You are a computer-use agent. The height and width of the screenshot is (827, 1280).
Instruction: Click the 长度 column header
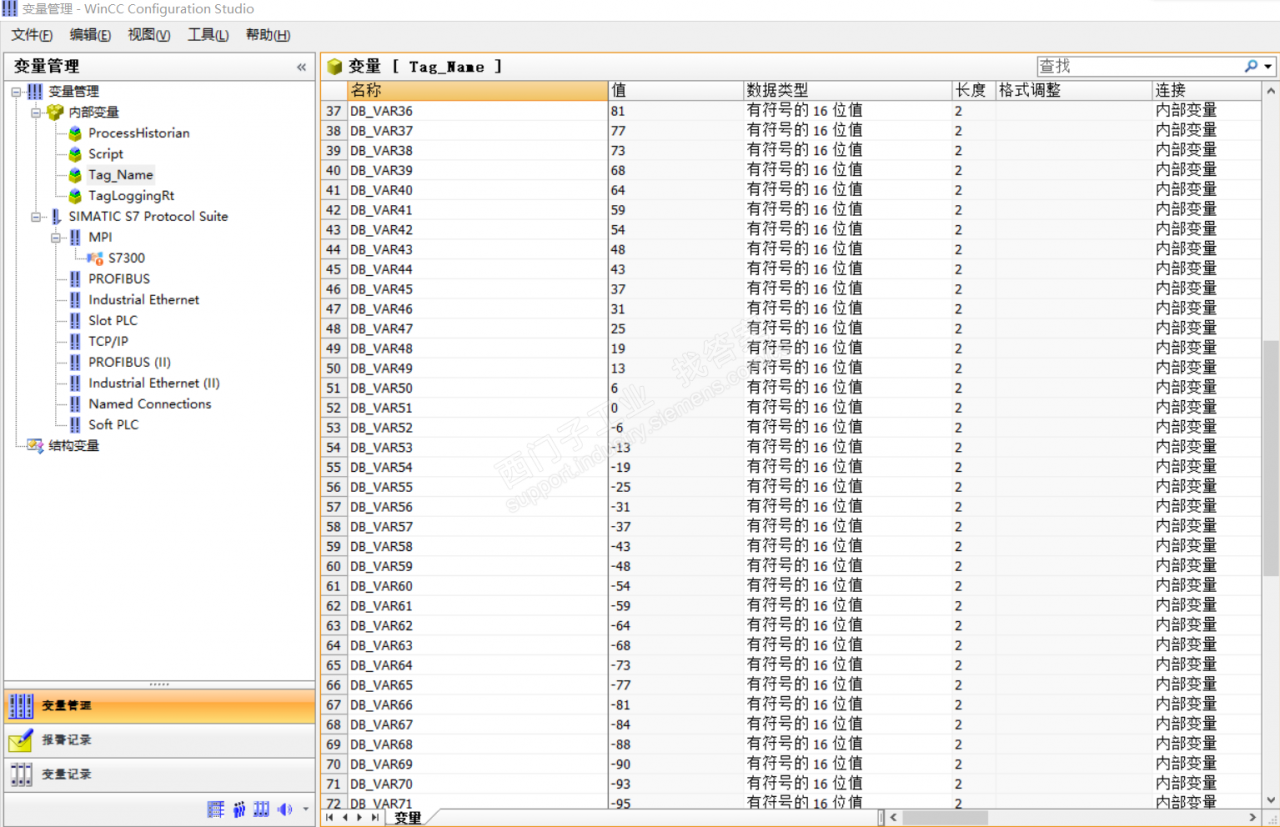pos(973,90)
